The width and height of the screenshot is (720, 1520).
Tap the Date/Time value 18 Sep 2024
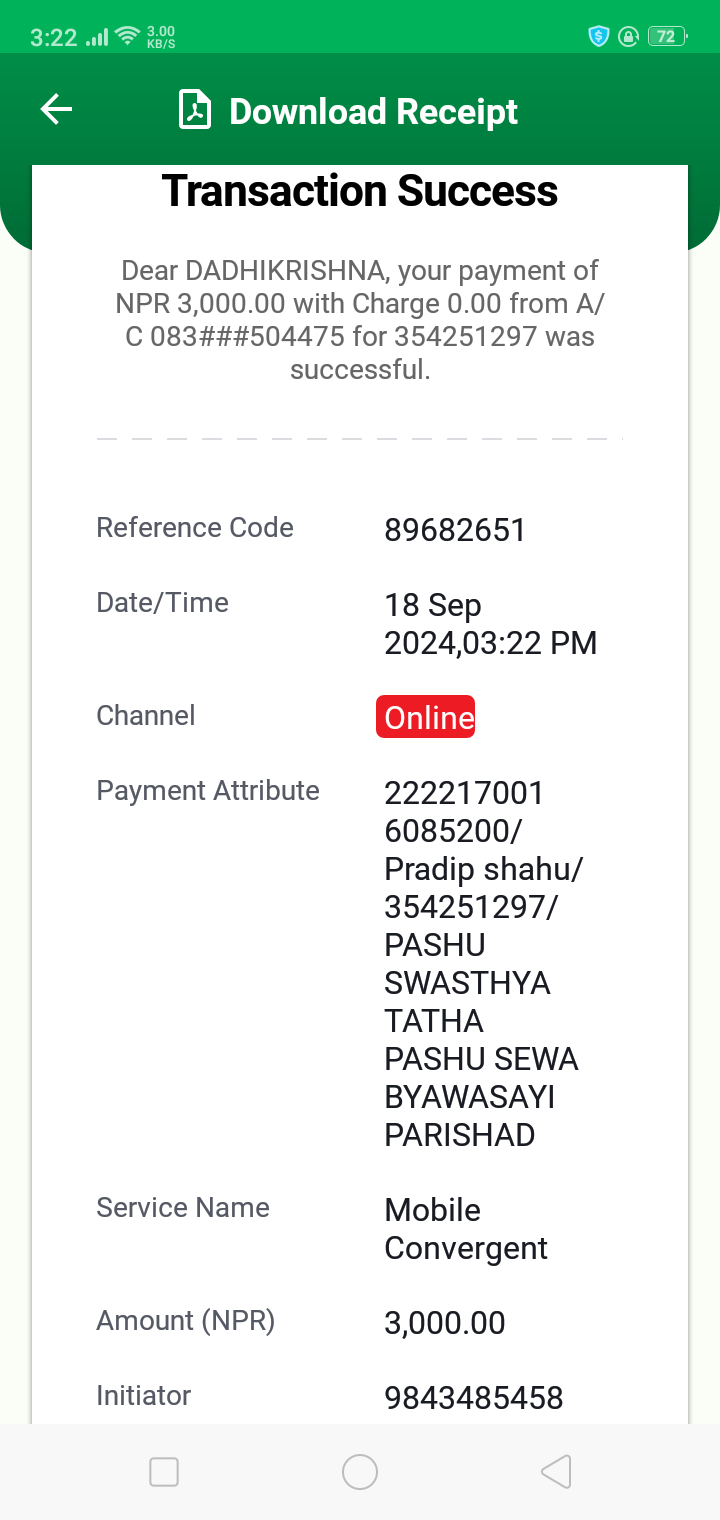pyautogui.click(x=491, y=624)
